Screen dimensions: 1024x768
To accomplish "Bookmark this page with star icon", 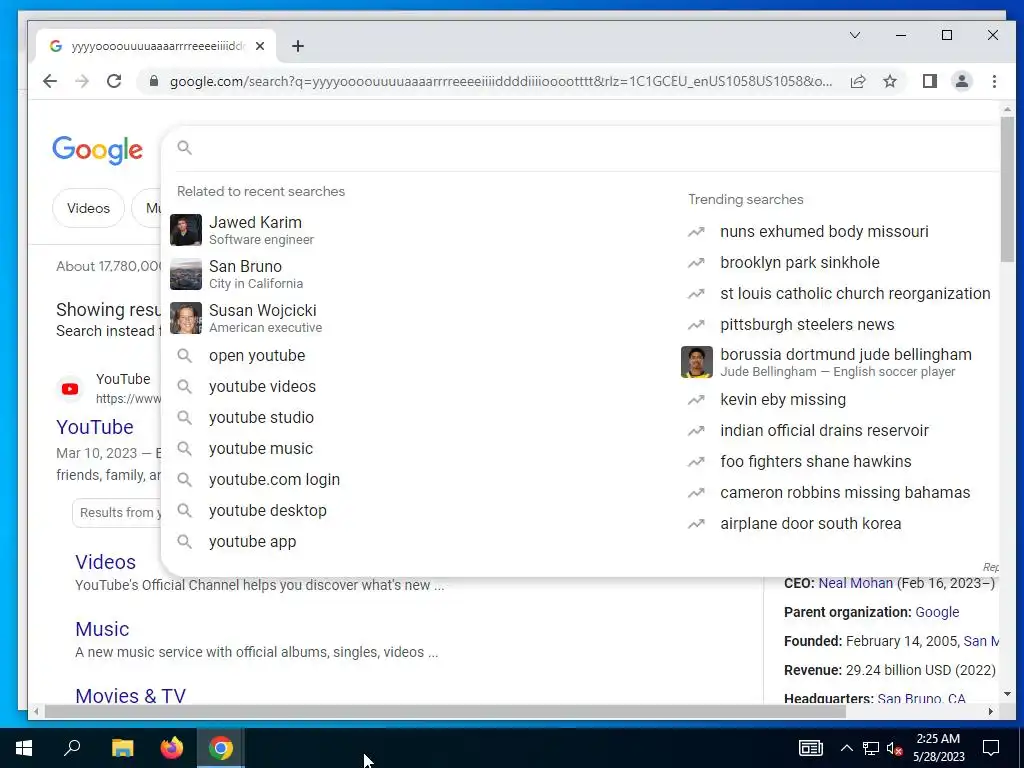I will click(x=890, y=81).
